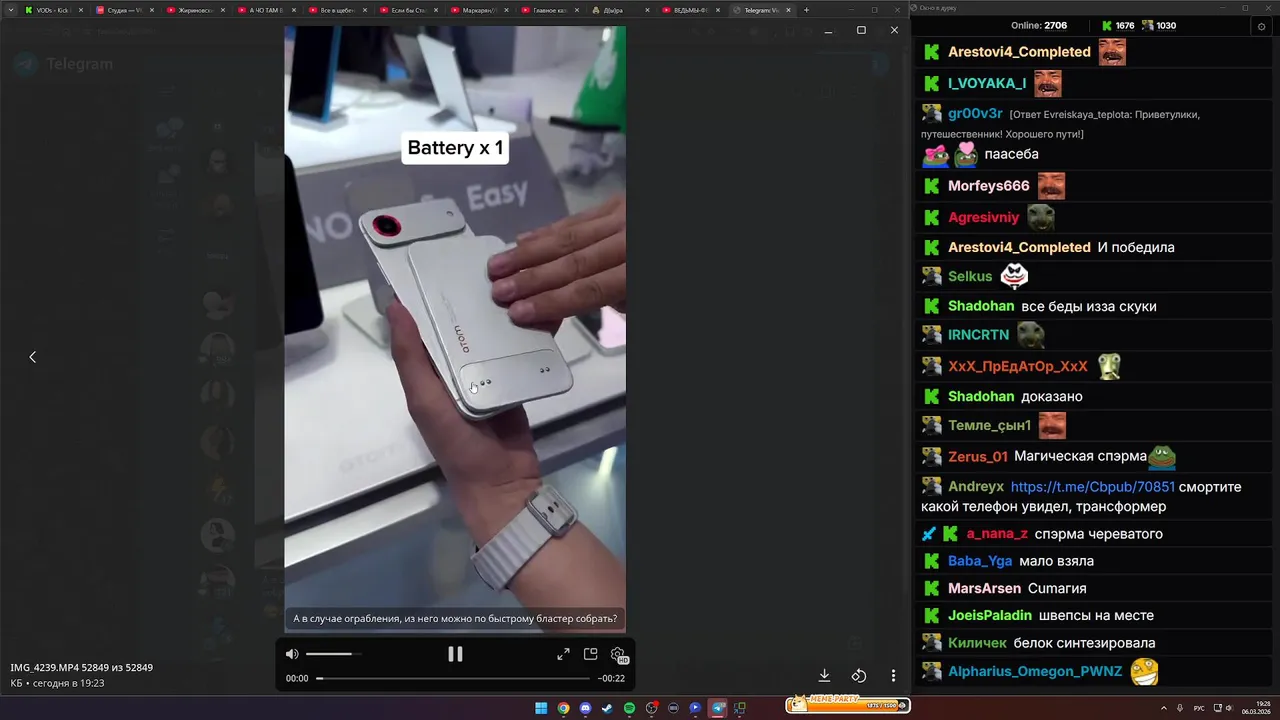Open Steam from taskbar
The image size is (1280, 720).
pyautogui.click(x=607, y=708)
